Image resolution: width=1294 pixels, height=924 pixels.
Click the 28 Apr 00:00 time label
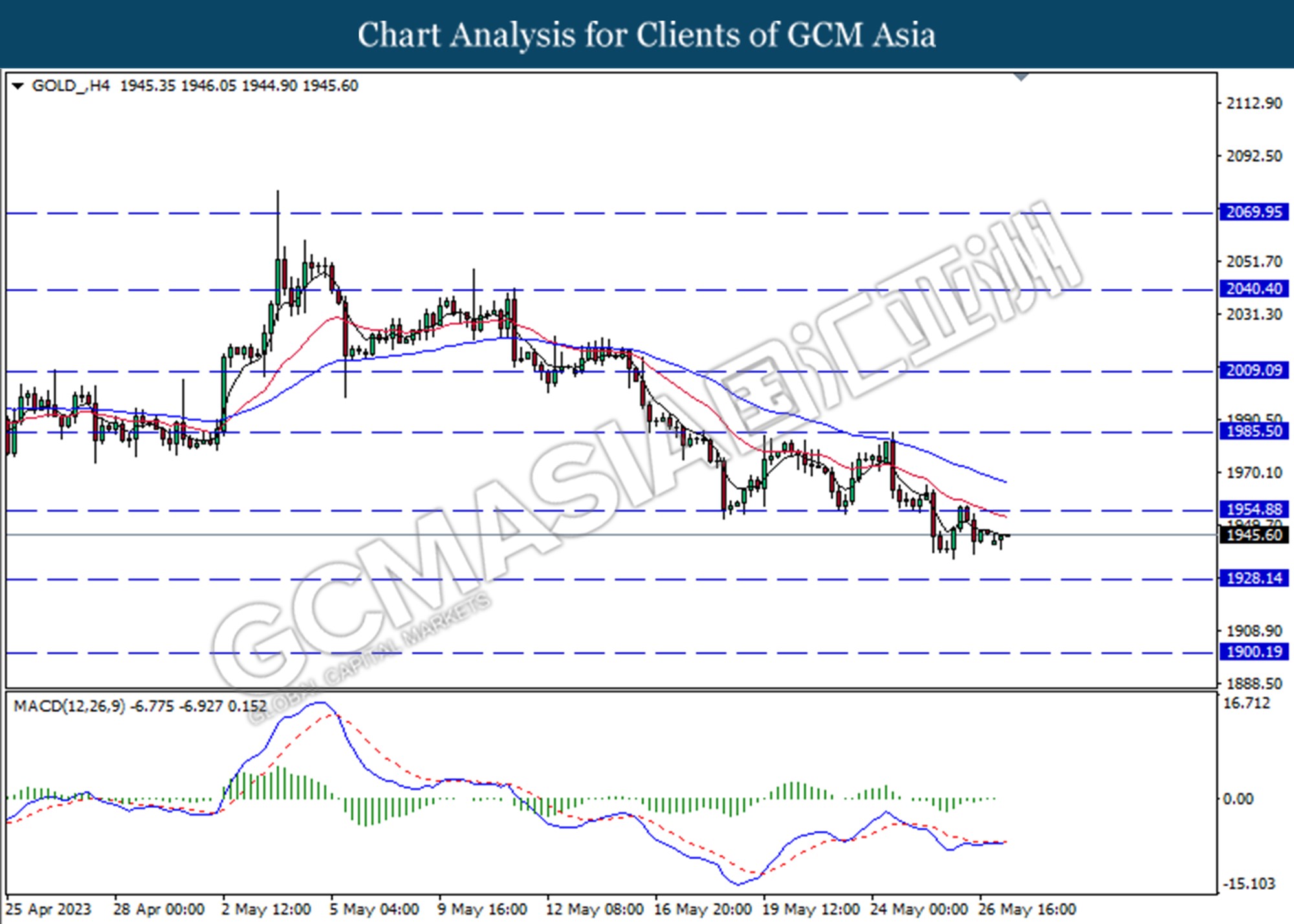click(159, 910)
